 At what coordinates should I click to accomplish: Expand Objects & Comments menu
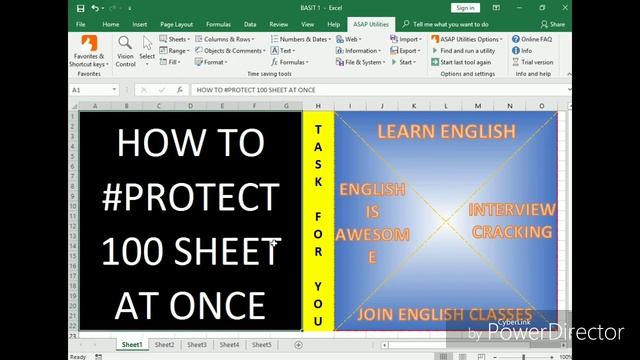230,51
